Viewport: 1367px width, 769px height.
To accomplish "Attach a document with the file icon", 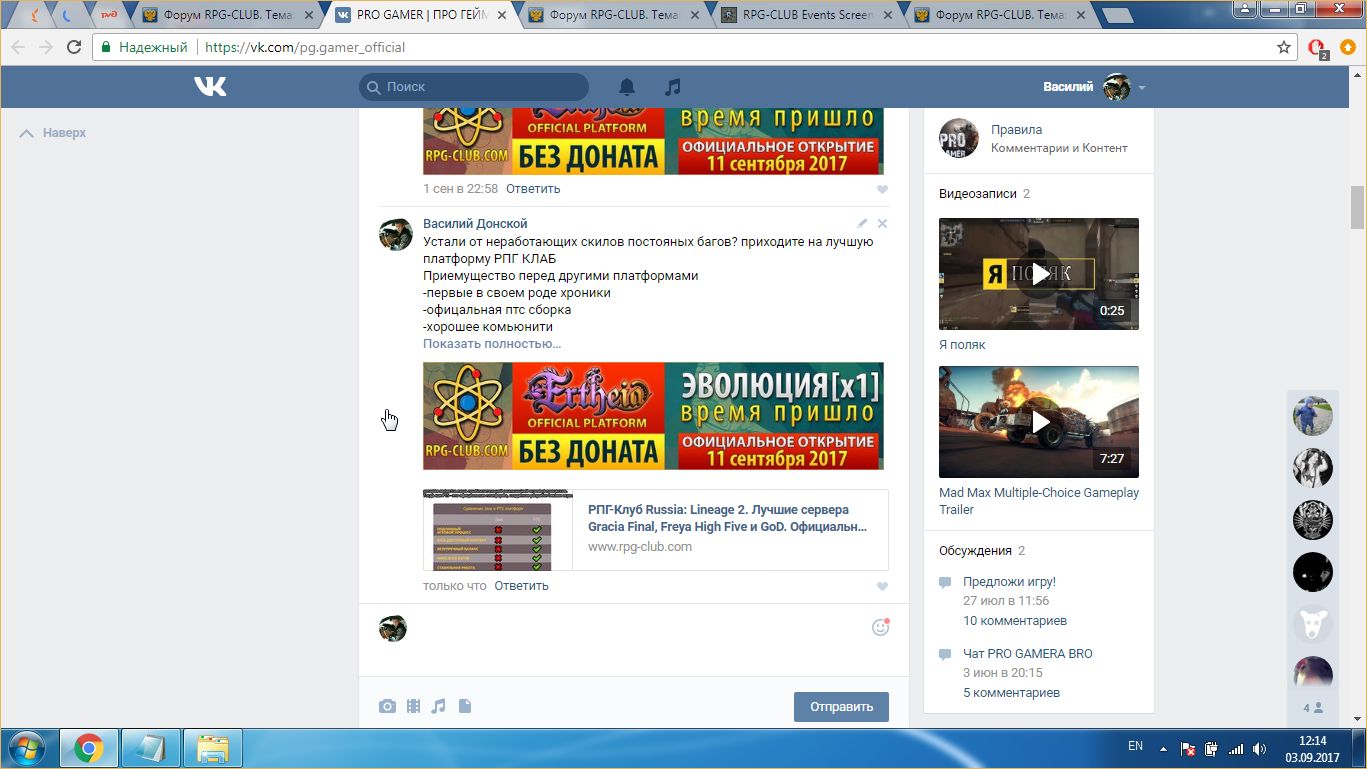I will pos(464,706).
